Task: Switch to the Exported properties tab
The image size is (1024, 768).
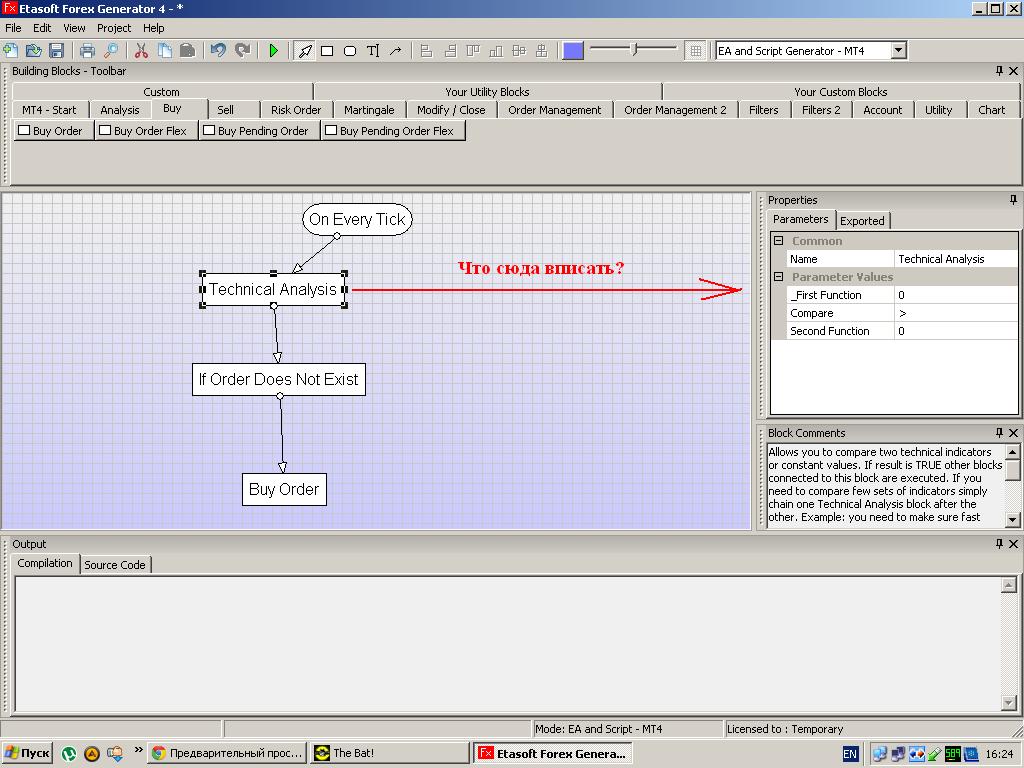Action: tap(862, 221)
